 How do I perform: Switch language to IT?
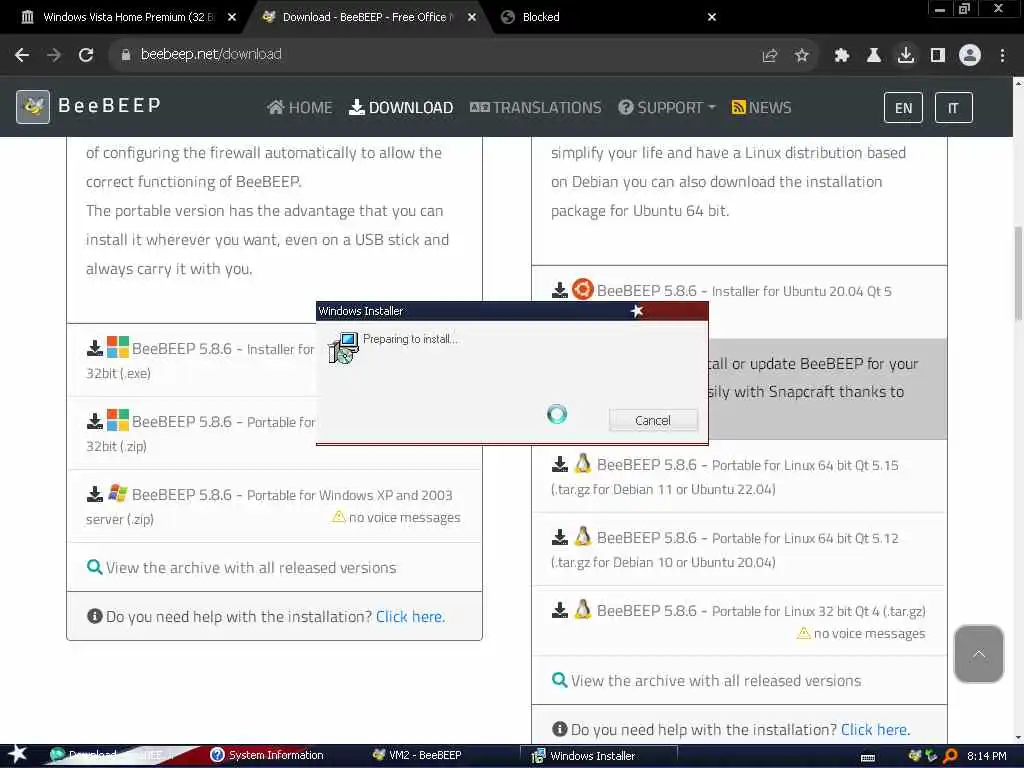953,108
